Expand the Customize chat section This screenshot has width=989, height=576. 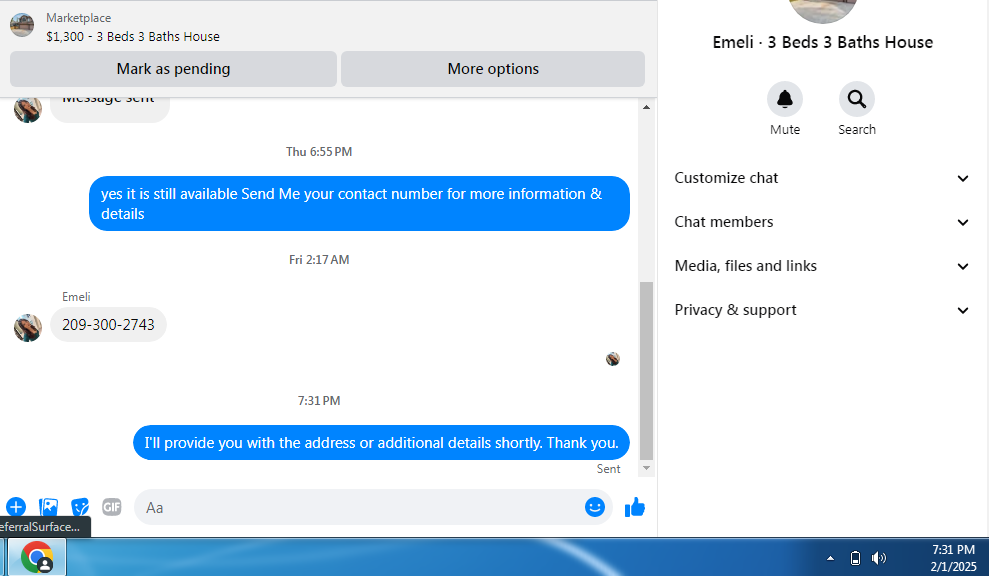(x=822, y=178)
